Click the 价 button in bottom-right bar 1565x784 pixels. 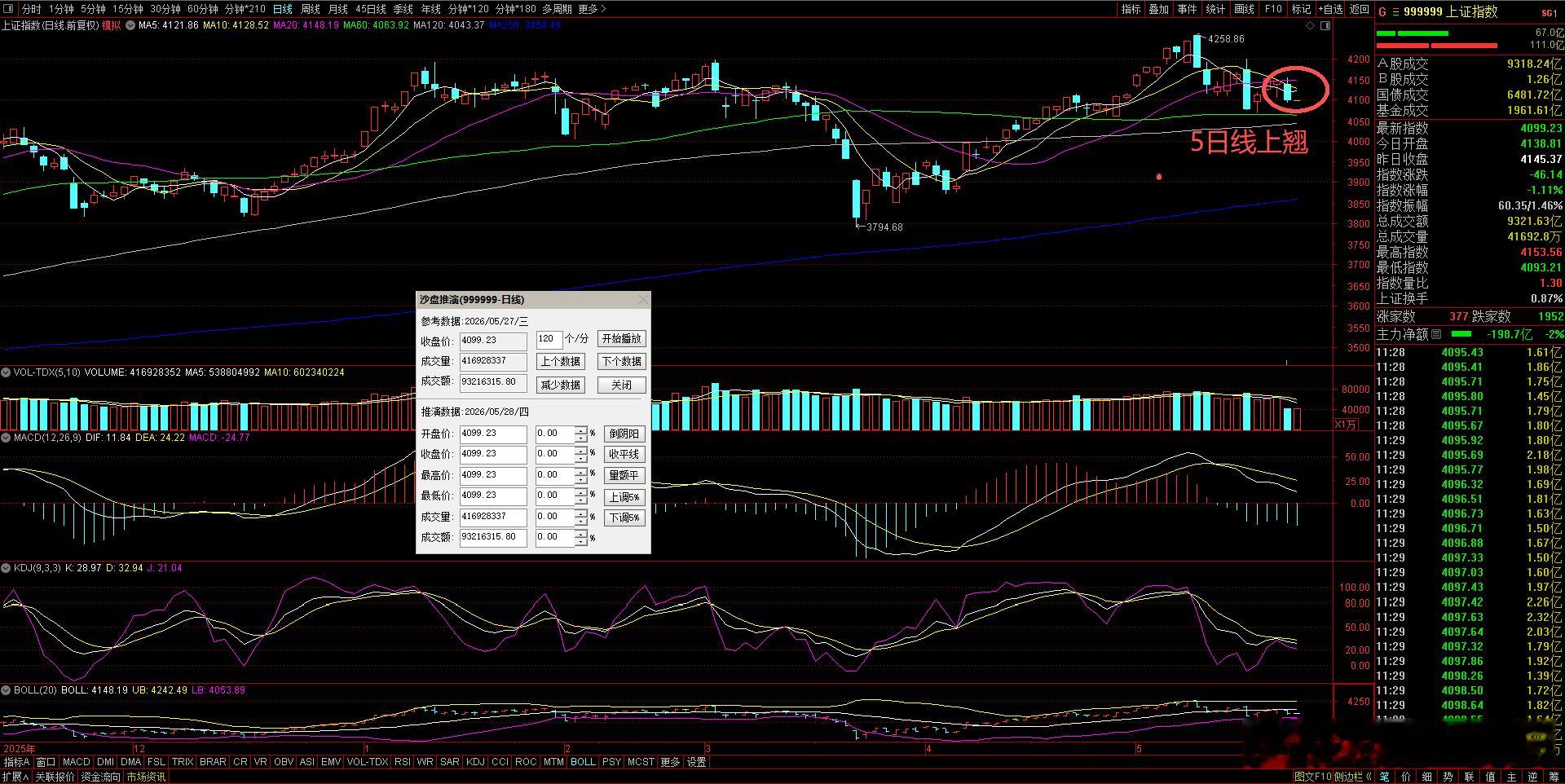1406,777
